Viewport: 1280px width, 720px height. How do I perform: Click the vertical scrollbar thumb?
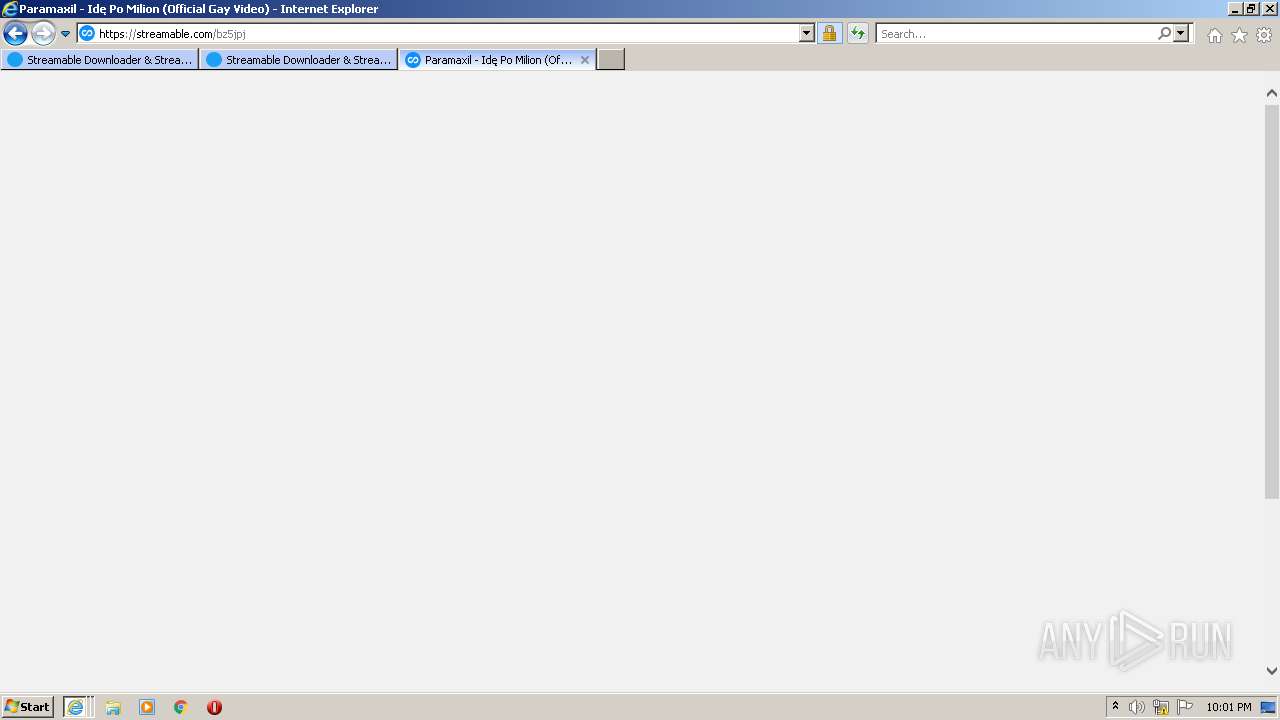1272,300
